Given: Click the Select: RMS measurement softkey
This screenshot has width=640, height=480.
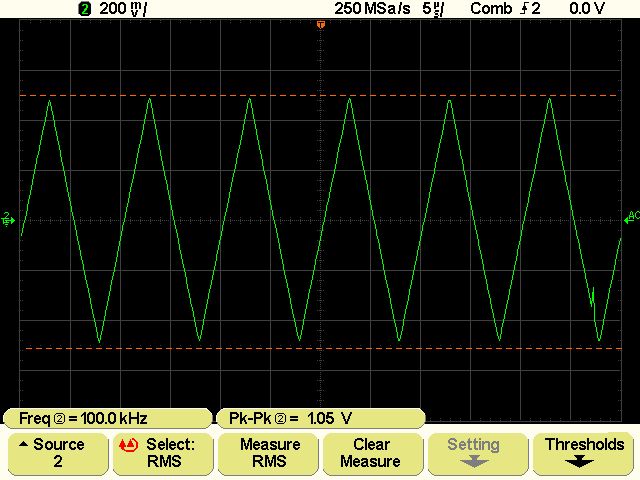Looking at the screenshot, I should [x=163, y=454].
